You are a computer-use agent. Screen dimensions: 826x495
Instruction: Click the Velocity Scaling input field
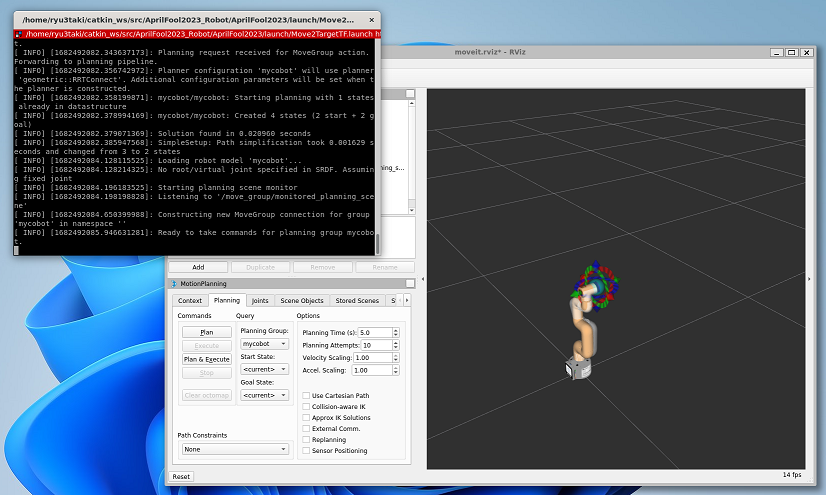(x=372, y=358)
